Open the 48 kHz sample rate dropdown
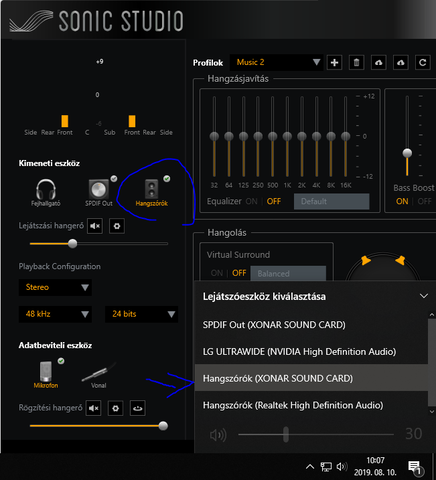Screen dimensions: 436x480 [x=55, y=314]
